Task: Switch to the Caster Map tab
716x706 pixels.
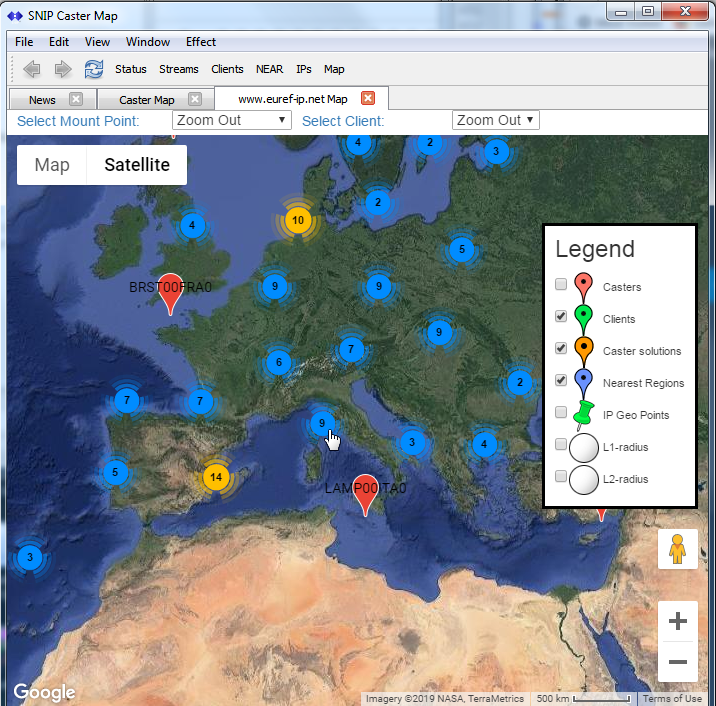Action: (147, 100)
